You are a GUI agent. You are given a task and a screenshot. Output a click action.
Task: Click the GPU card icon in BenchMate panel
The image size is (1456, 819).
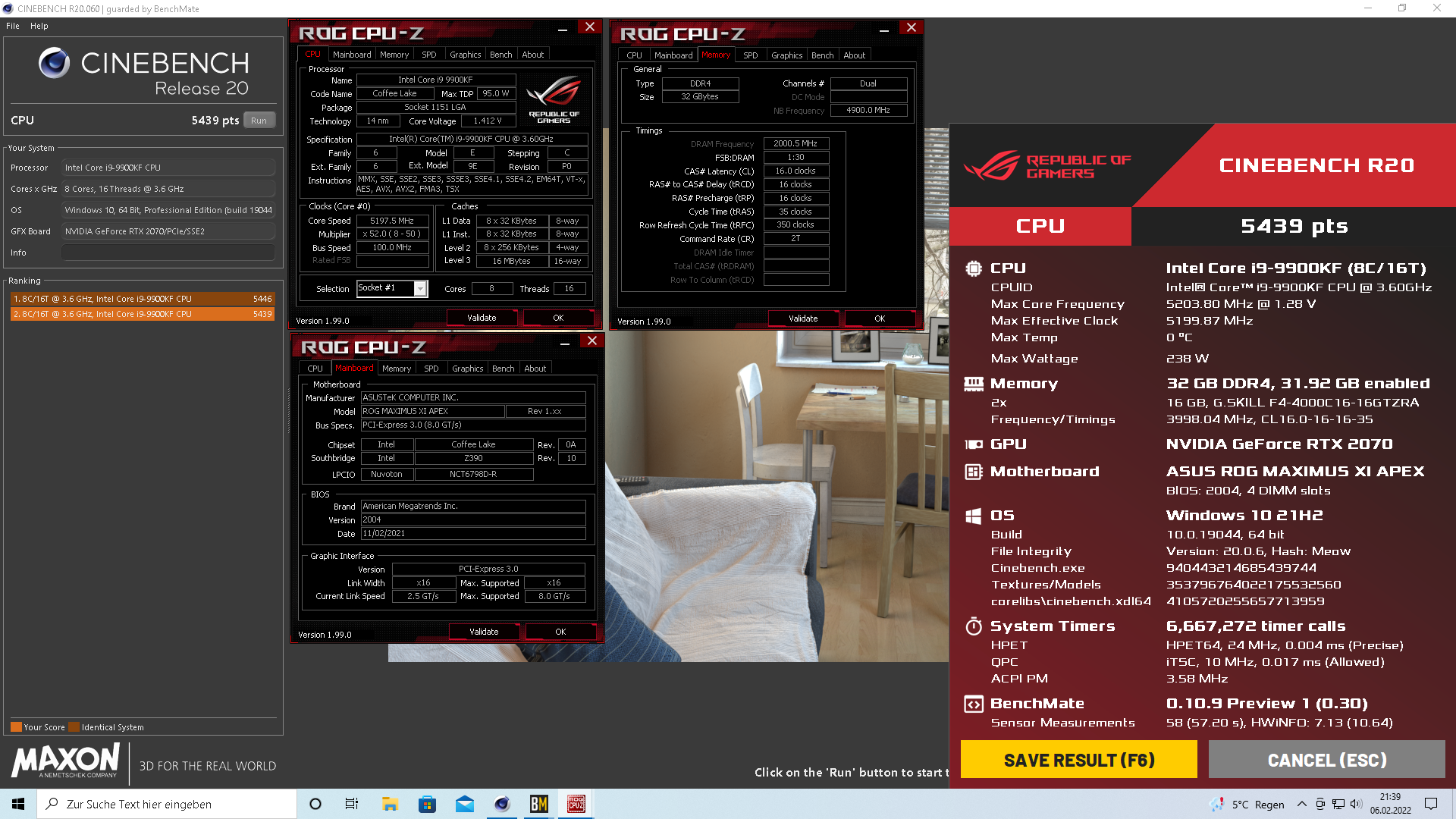pos(974,444)
